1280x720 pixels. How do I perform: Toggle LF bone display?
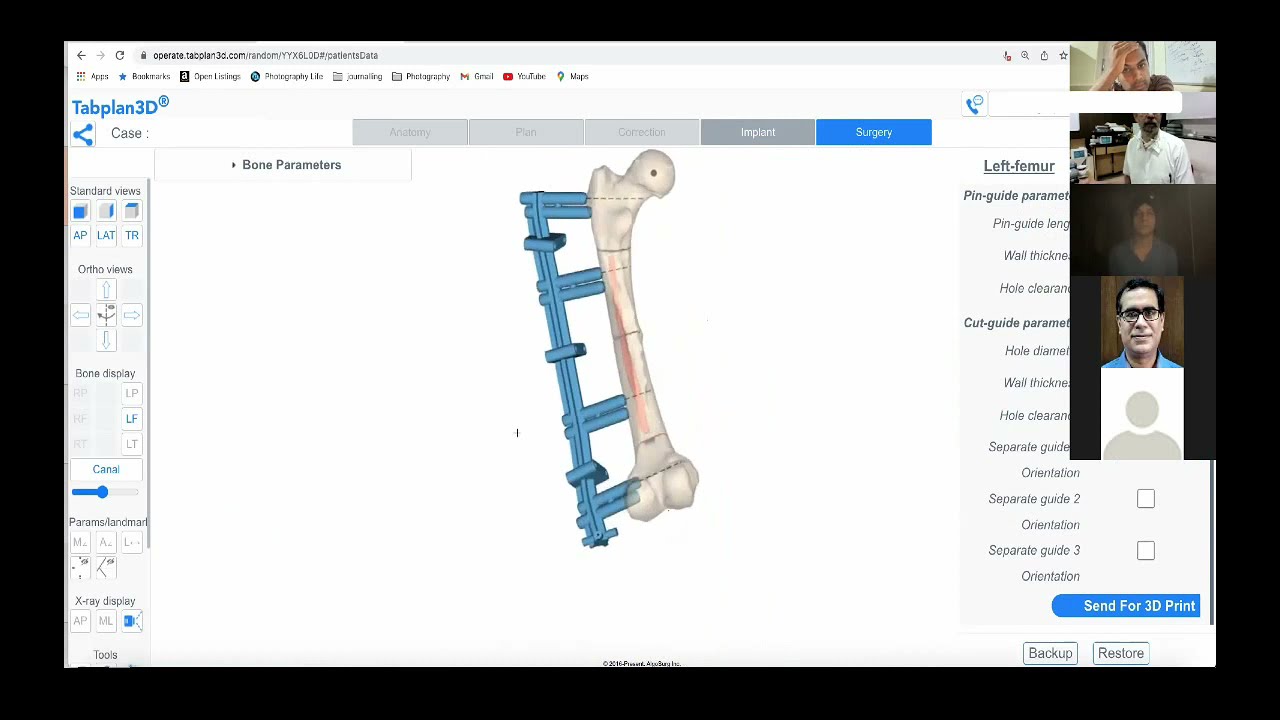point(132,419)
